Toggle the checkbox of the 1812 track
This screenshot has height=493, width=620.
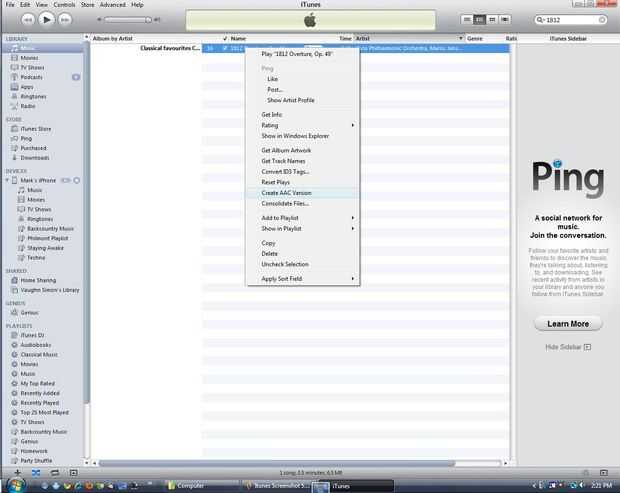pos(225,48)
